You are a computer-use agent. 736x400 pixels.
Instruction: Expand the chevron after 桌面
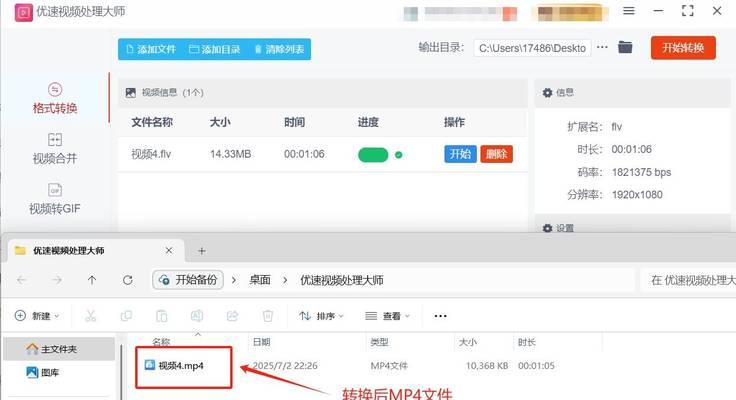[285, 280]
